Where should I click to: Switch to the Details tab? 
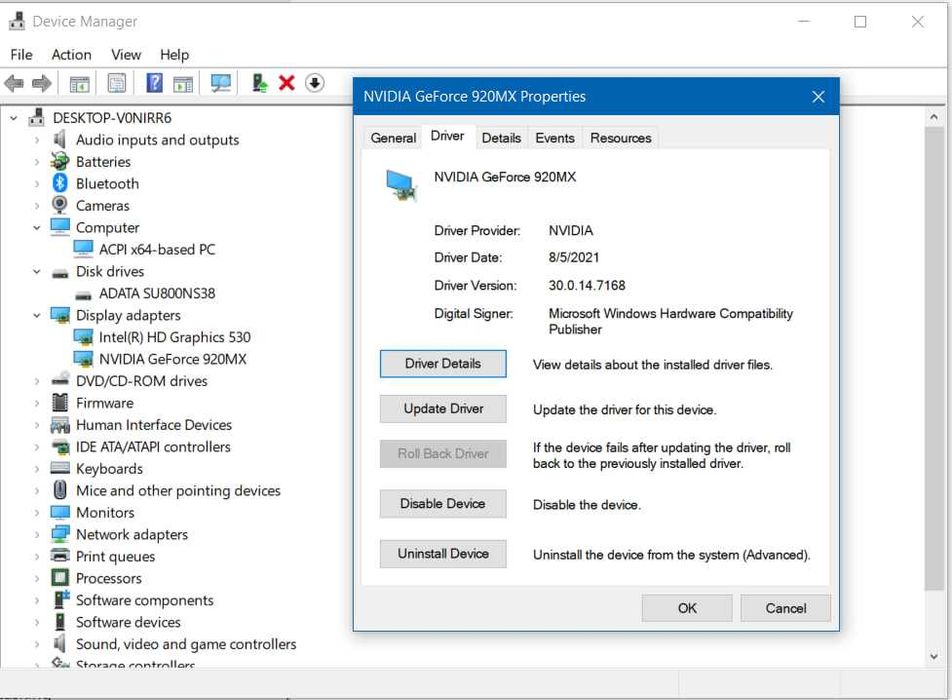tap(501, 138)
